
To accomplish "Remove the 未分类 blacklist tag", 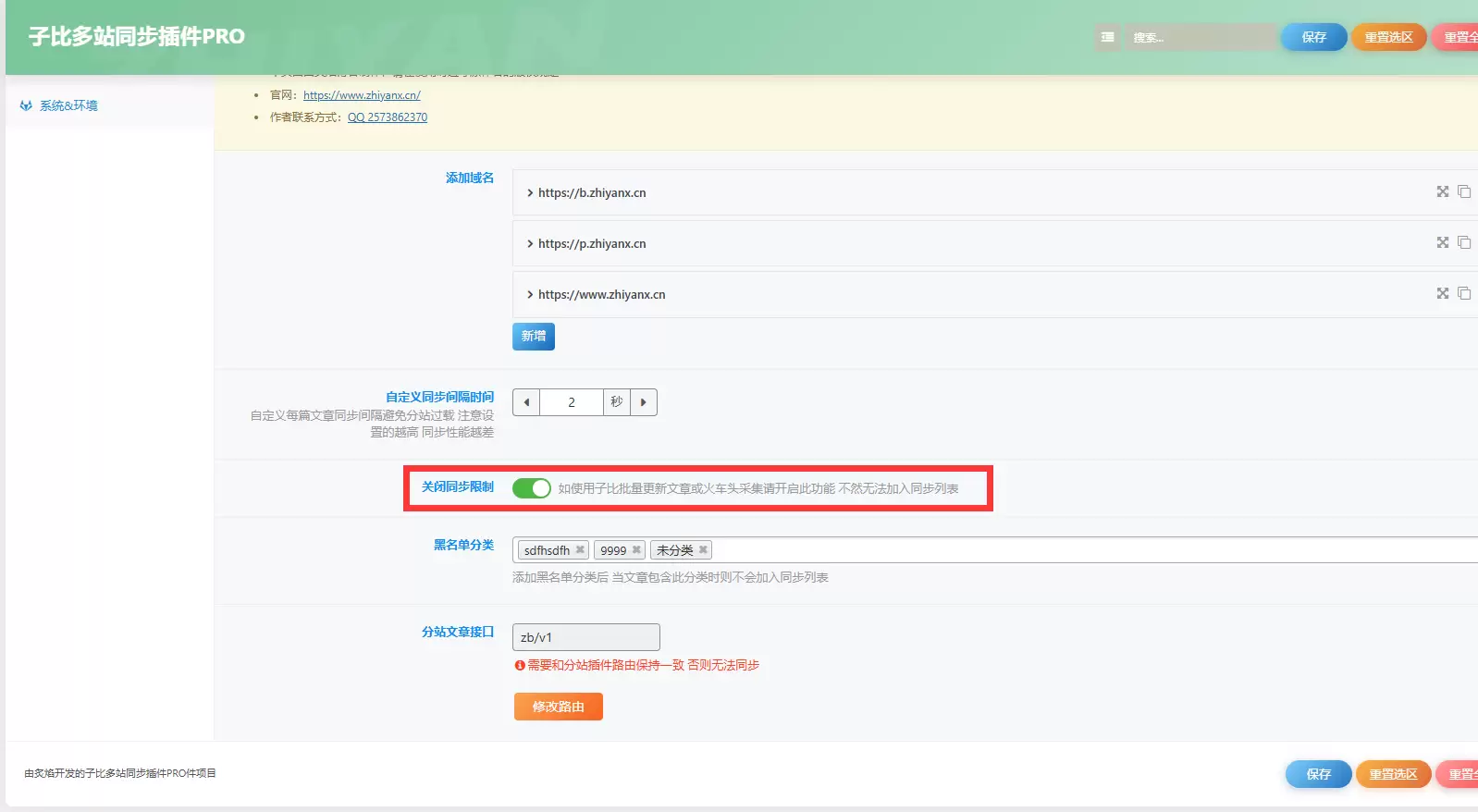I will click(x=703, y=550).
